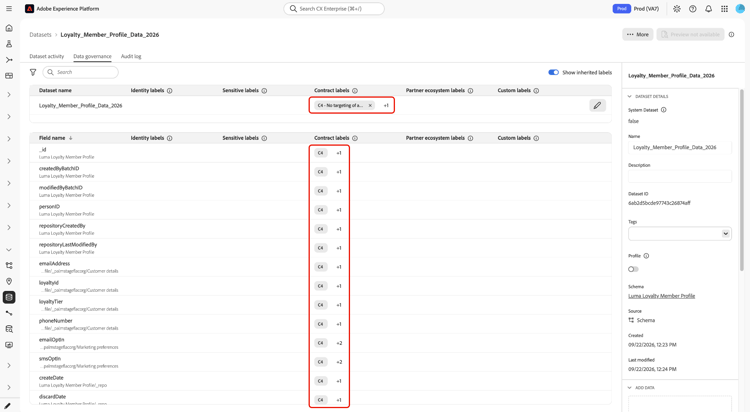
Task: Open the Tags dropdown
Action: coord(679,234)
